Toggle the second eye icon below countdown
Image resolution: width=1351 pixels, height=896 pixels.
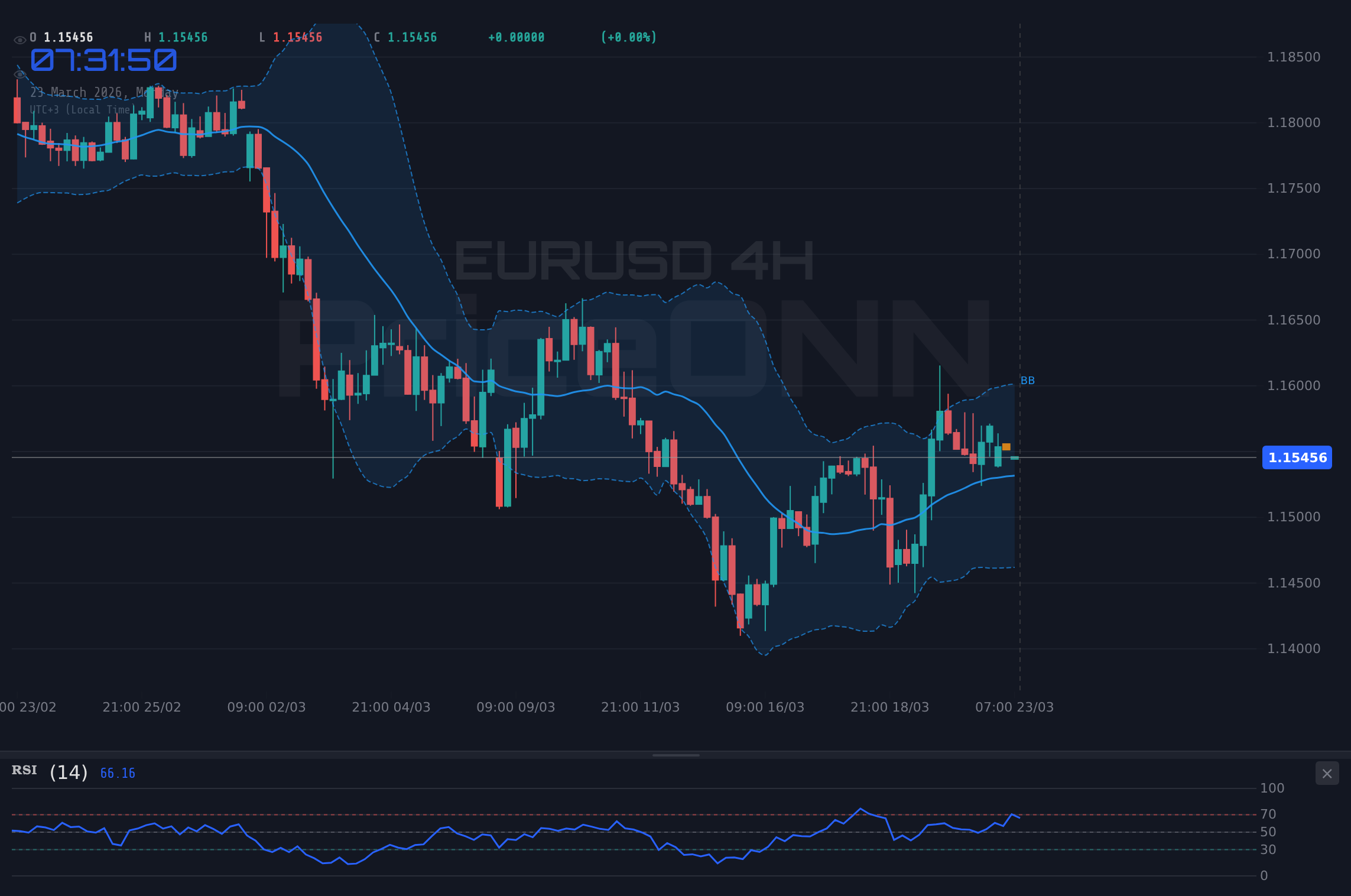click(x=20, y=74)
